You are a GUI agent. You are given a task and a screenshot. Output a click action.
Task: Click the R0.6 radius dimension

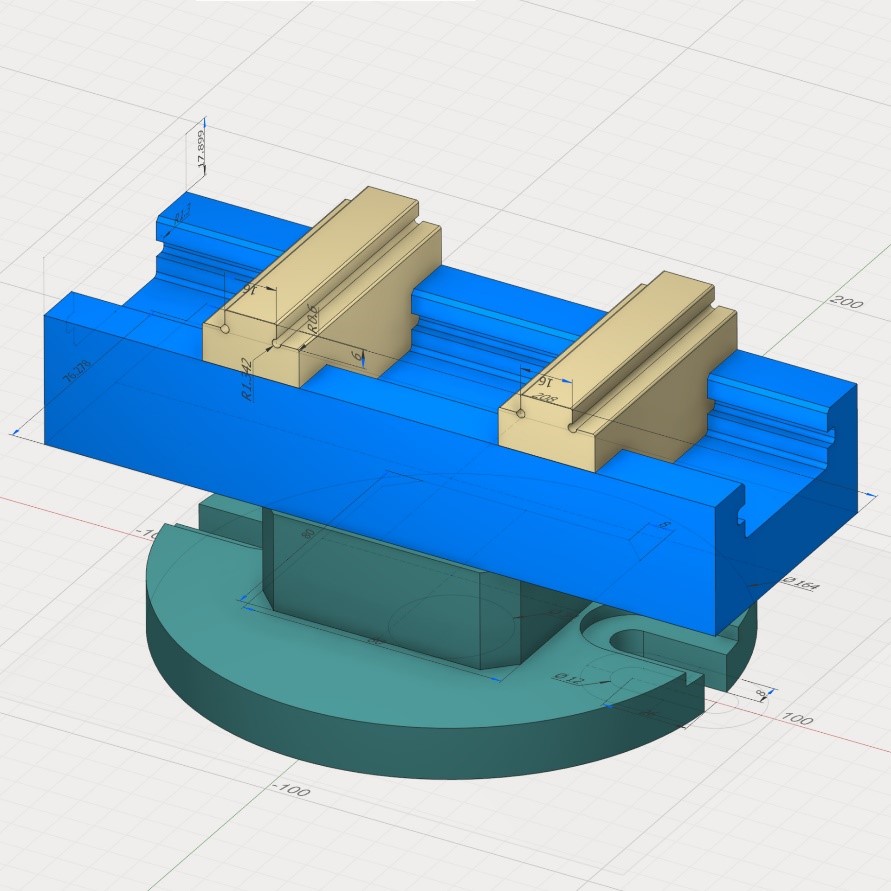click(313, 317)
